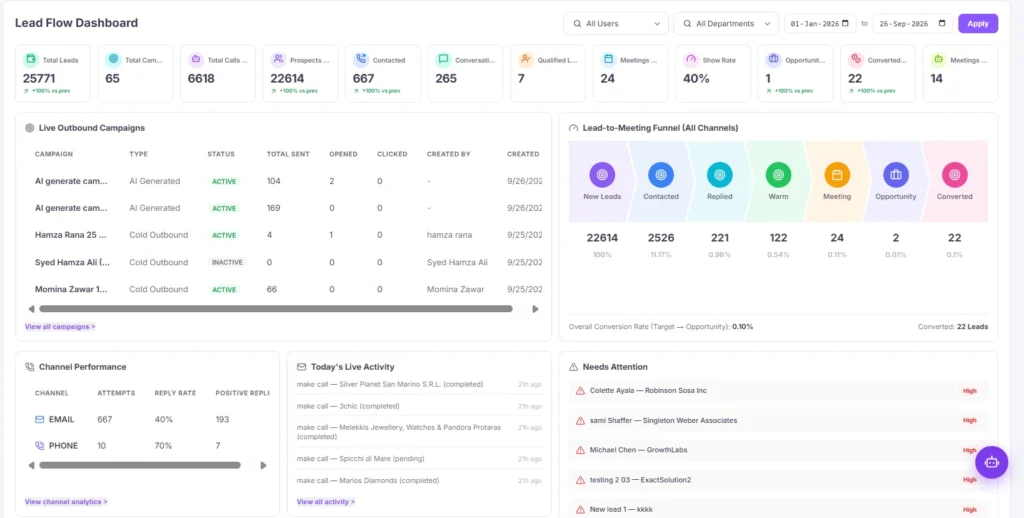Click the Meetings 14 card green icon

point(938,59)
